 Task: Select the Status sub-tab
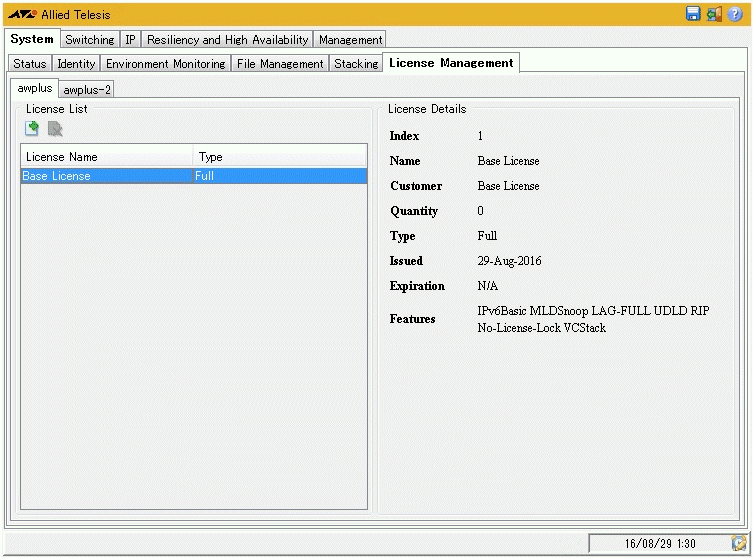click(x=30, y=64)
